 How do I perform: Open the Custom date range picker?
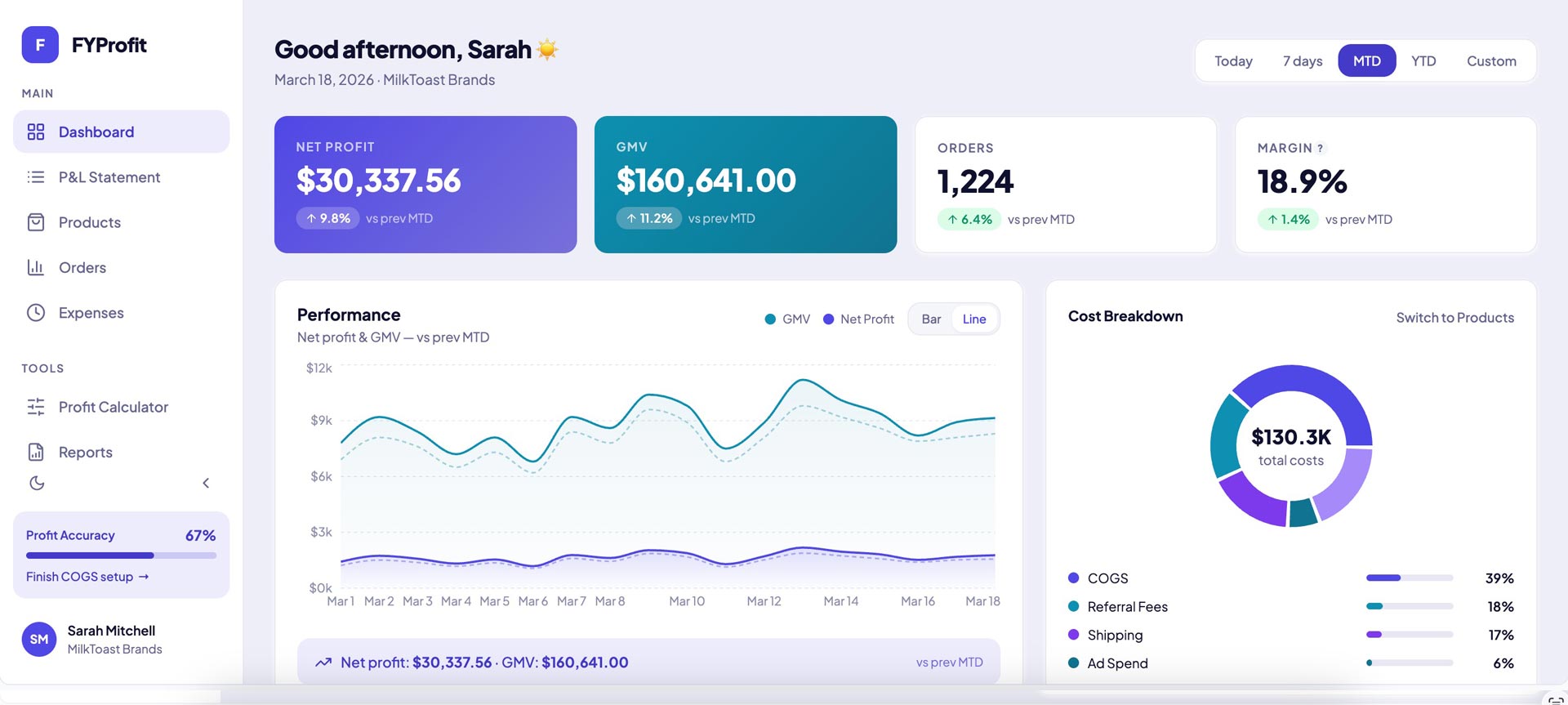point(1490,61)
